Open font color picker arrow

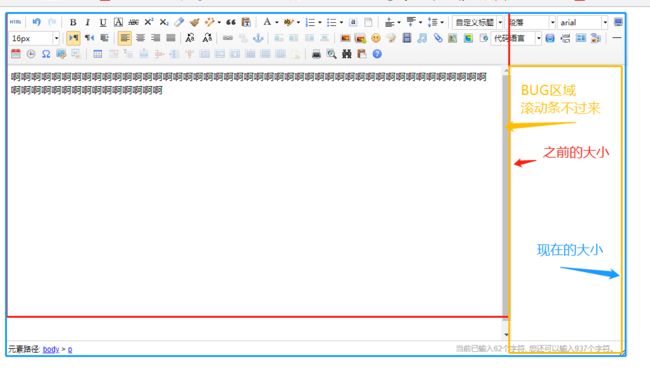(276, 22)
